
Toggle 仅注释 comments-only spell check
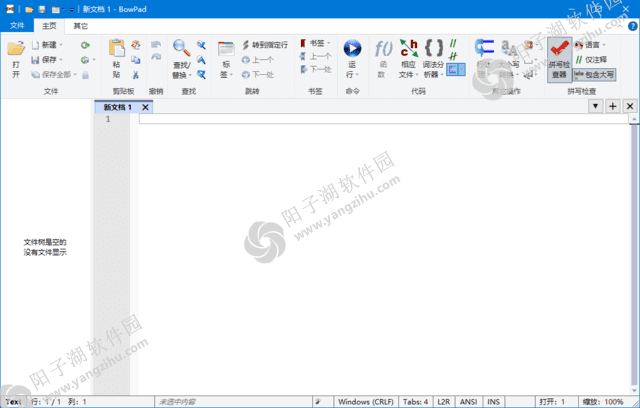coord(594,59)
